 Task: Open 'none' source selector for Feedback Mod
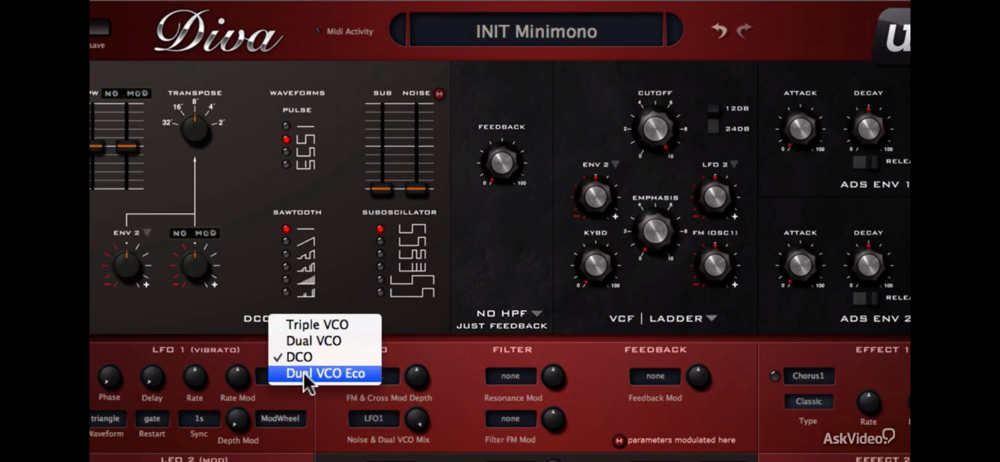[655, 376]
